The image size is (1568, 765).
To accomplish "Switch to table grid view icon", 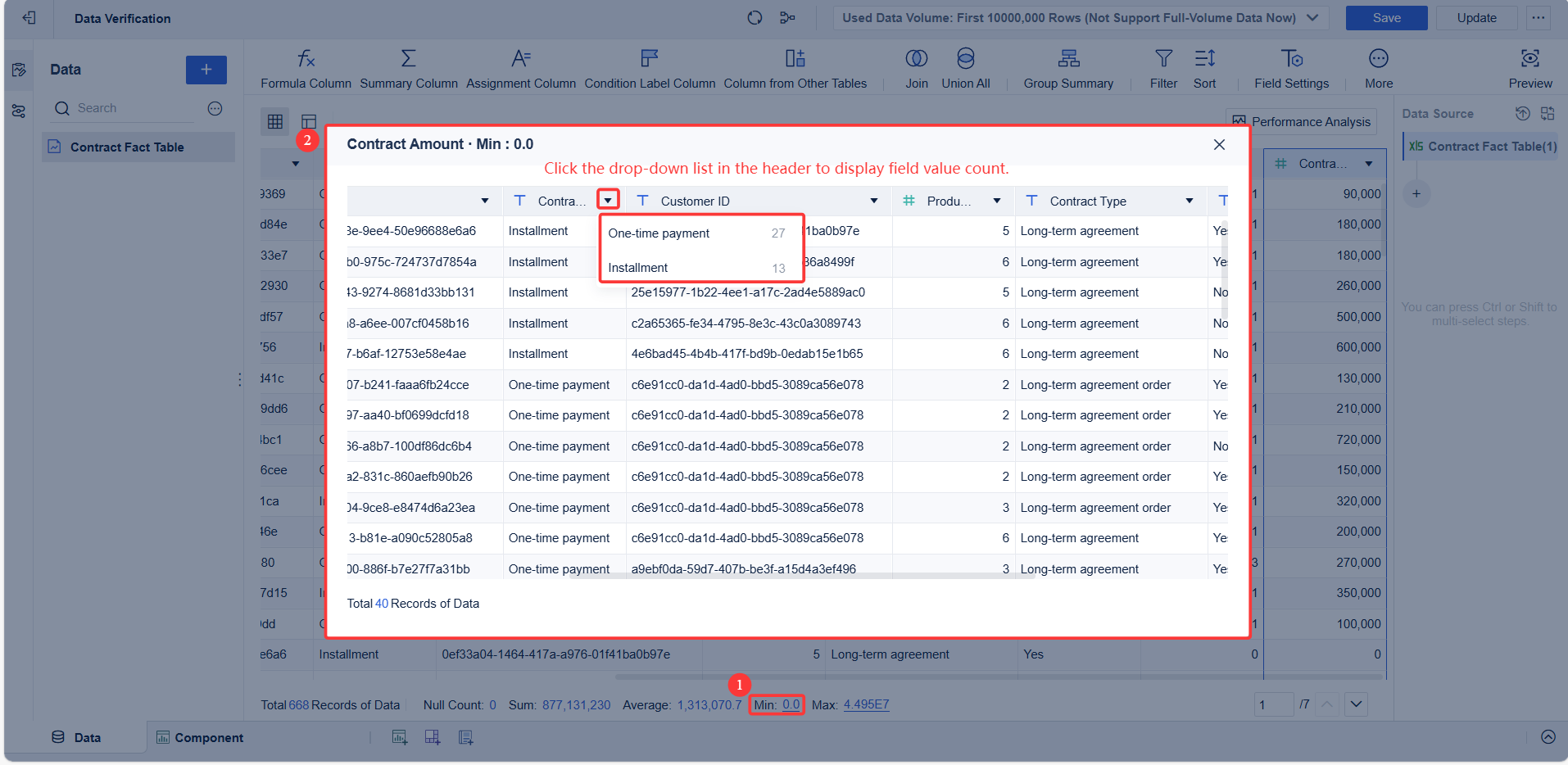I will point(275,121).
